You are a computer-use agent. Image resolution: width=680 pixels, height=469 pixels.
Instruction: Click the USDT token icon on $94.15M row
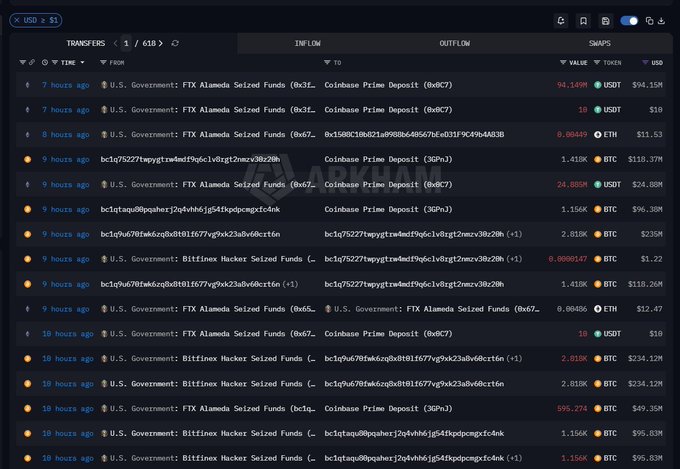(598, 85)
